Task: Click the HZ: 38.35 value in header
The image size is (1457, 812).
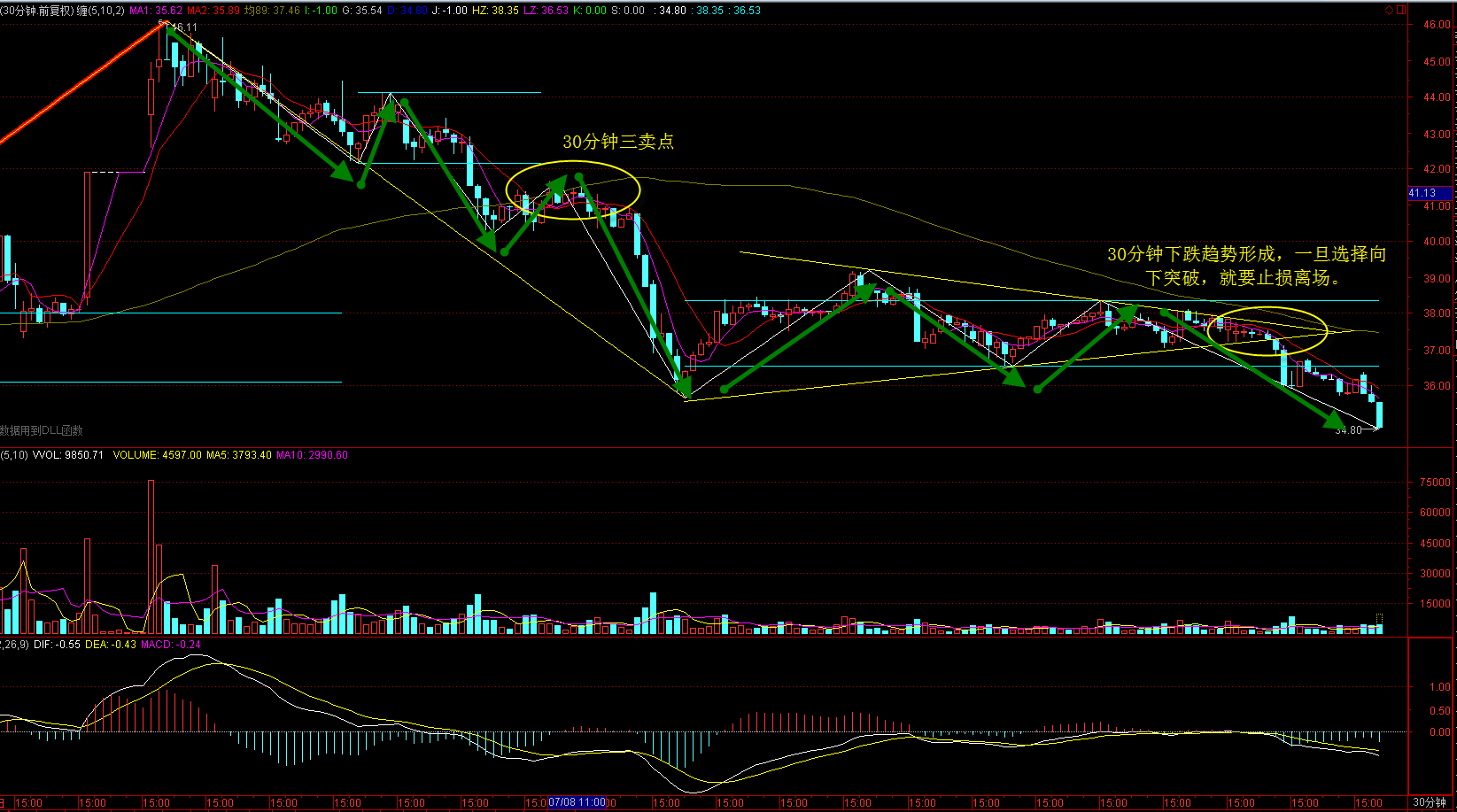Action: 495,11
